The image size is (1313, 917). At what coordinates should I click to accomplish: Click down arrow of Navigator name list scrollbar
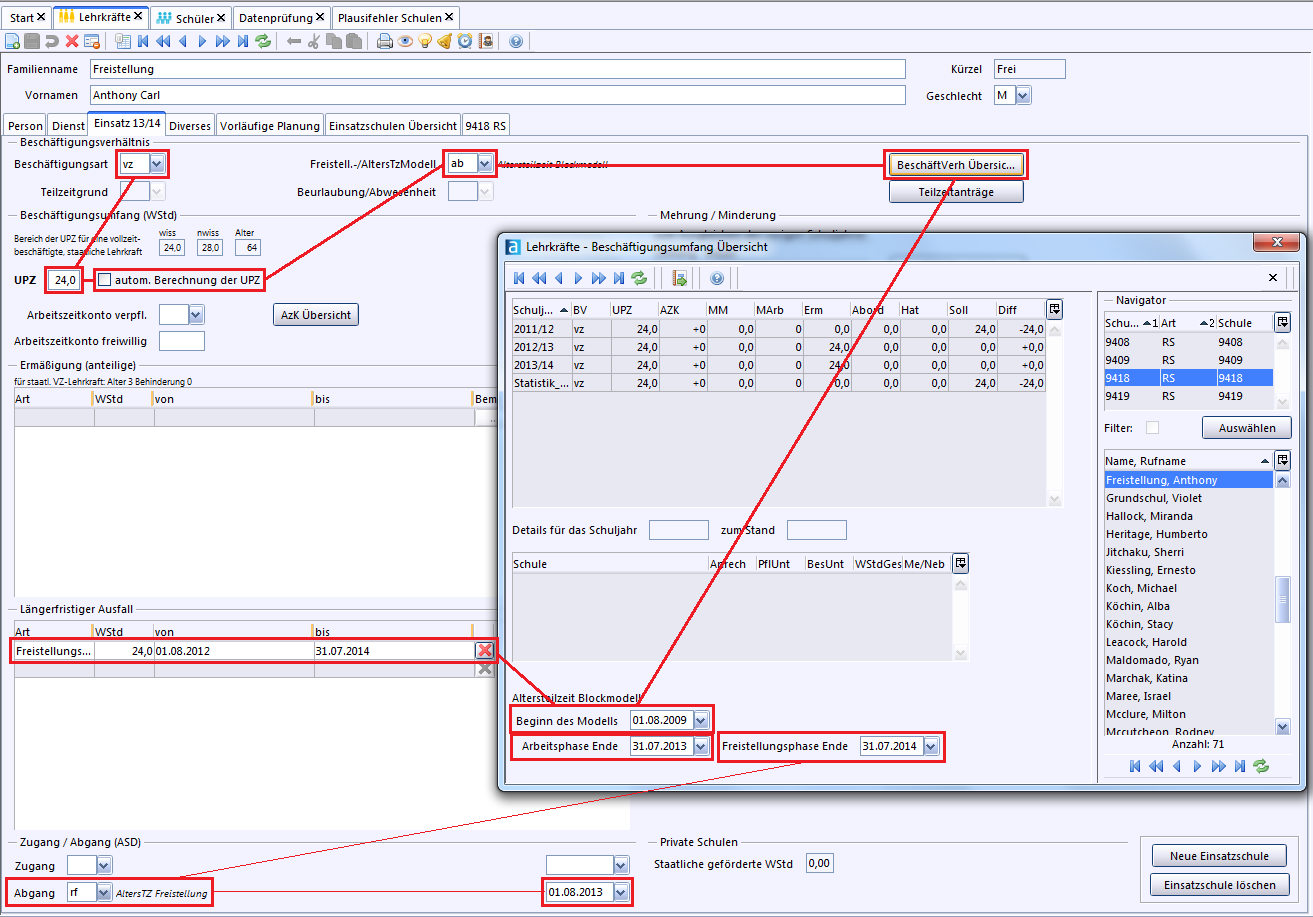[x=1283, y=726]
